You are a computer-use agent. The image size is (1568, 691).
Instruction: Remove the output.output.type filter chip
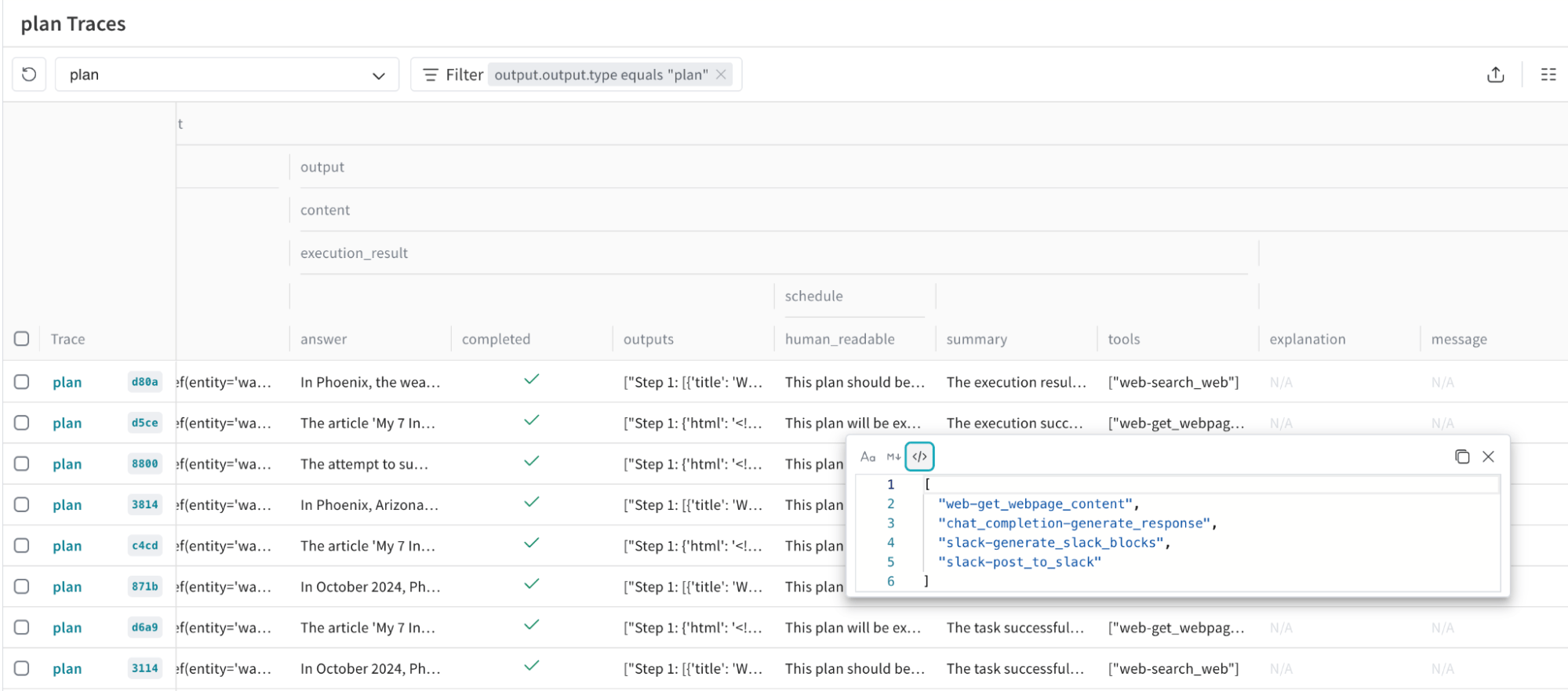pyautogui.click(x=721, y=75)
